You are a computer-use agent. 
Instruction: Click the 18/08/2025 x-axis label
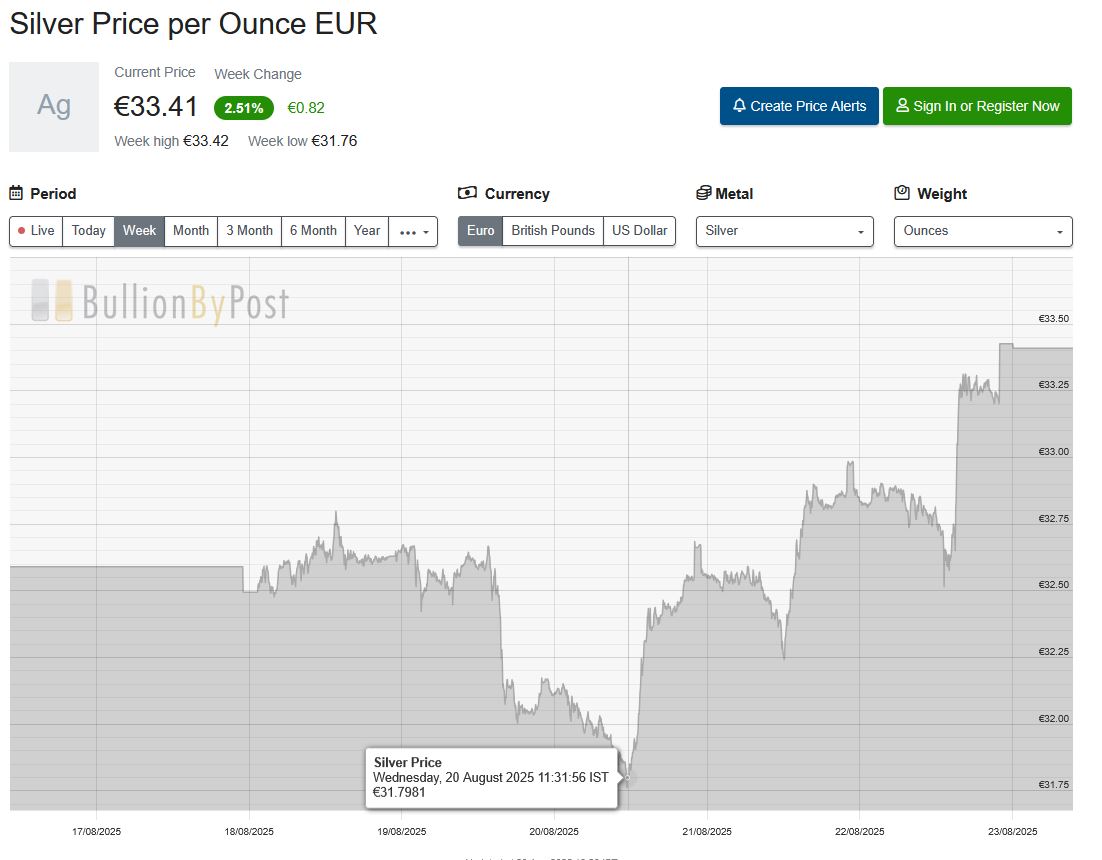tap(249, 831)
